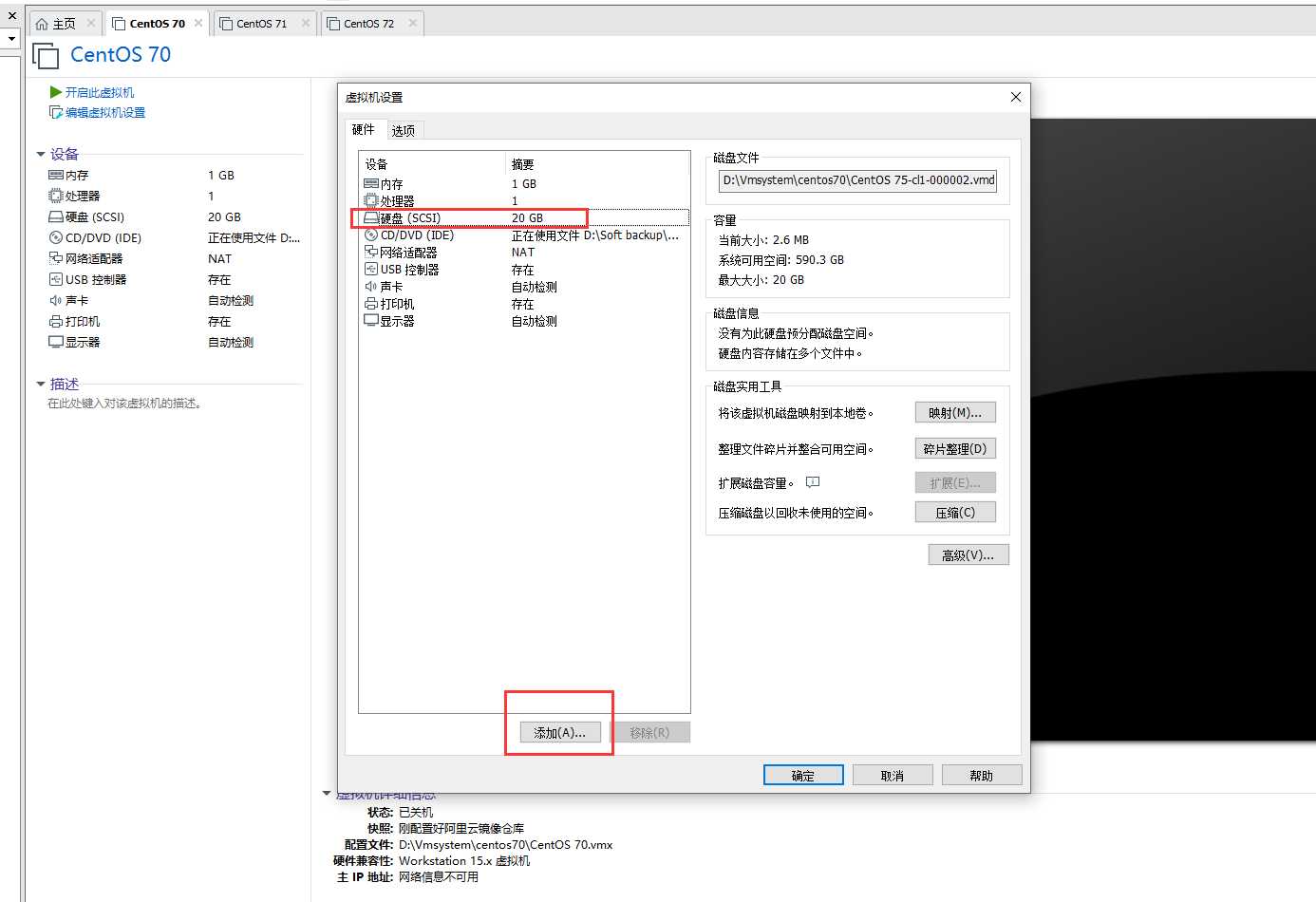Click the 碎片整理(D) button
This screenshot has height=902, width=1316.
click(955, 448)
